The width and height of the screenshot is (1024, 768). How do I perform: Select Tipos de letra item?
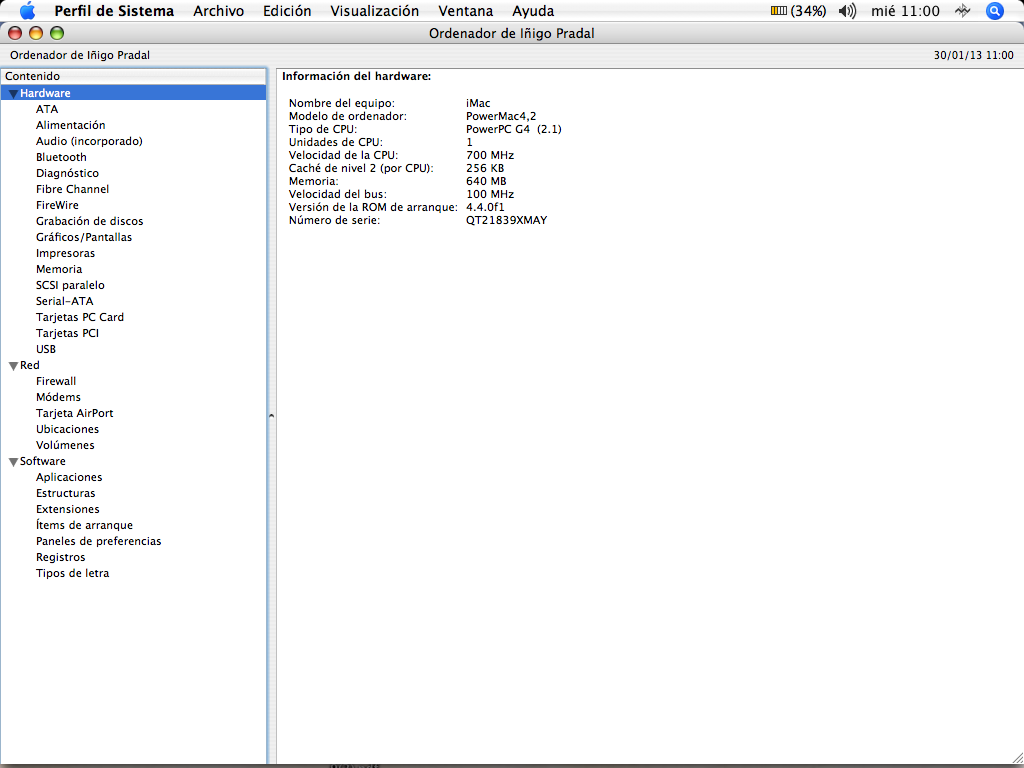pos(72,573)
